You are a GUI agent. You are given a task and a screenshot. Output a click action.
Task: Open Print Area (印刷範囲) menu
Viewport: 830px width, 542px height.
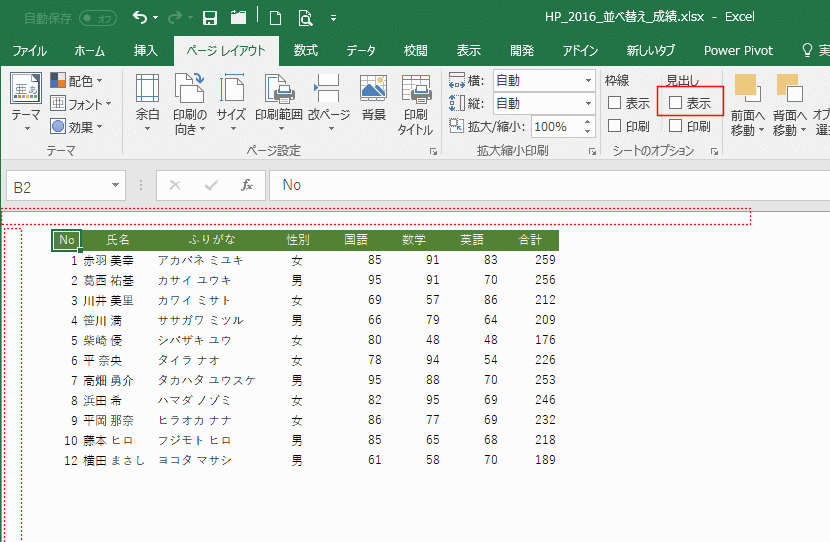(278, 103)
